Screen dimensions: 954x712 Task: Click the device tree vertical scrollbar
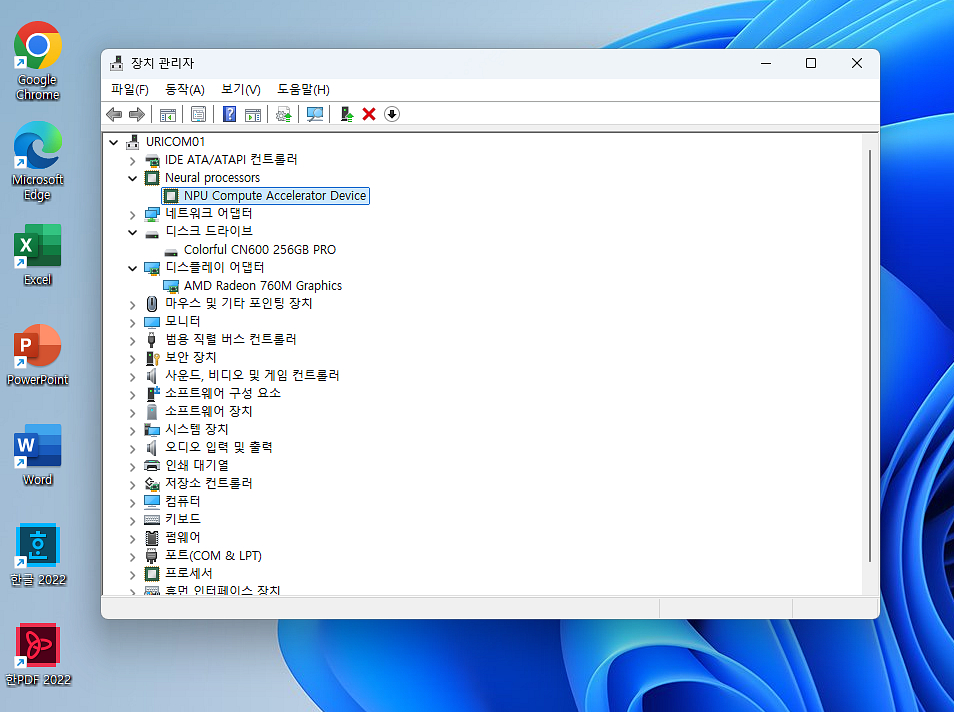pyautogui.click(x=871, y=350)
